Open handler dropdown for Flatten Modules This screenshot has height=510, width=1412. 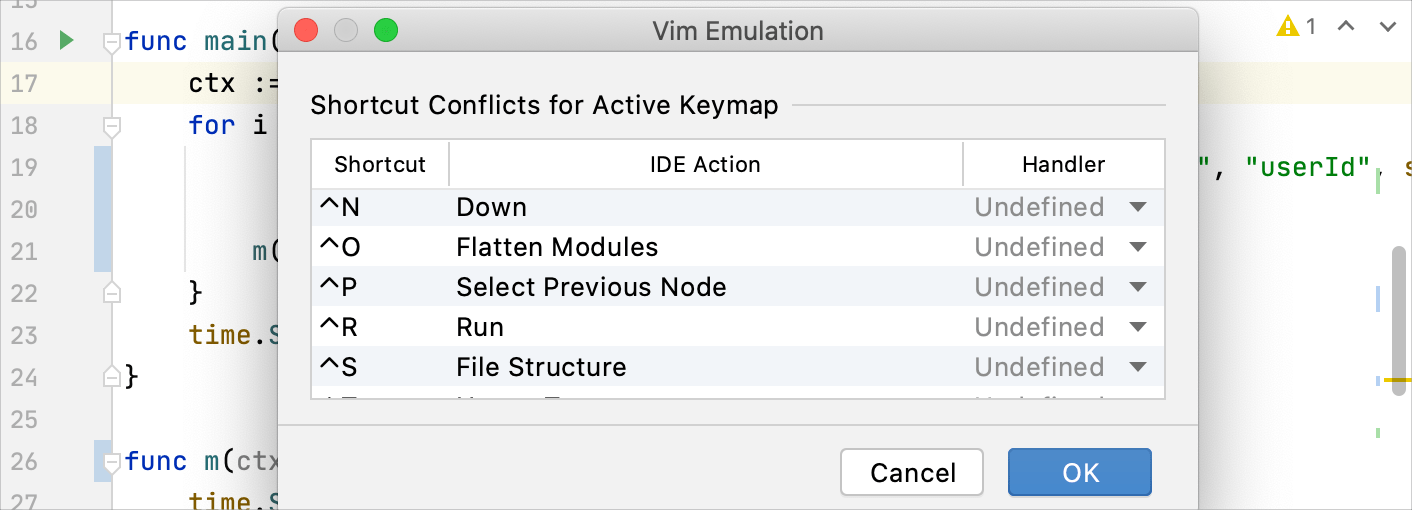pyautogui.click(x=1137, y=247)
